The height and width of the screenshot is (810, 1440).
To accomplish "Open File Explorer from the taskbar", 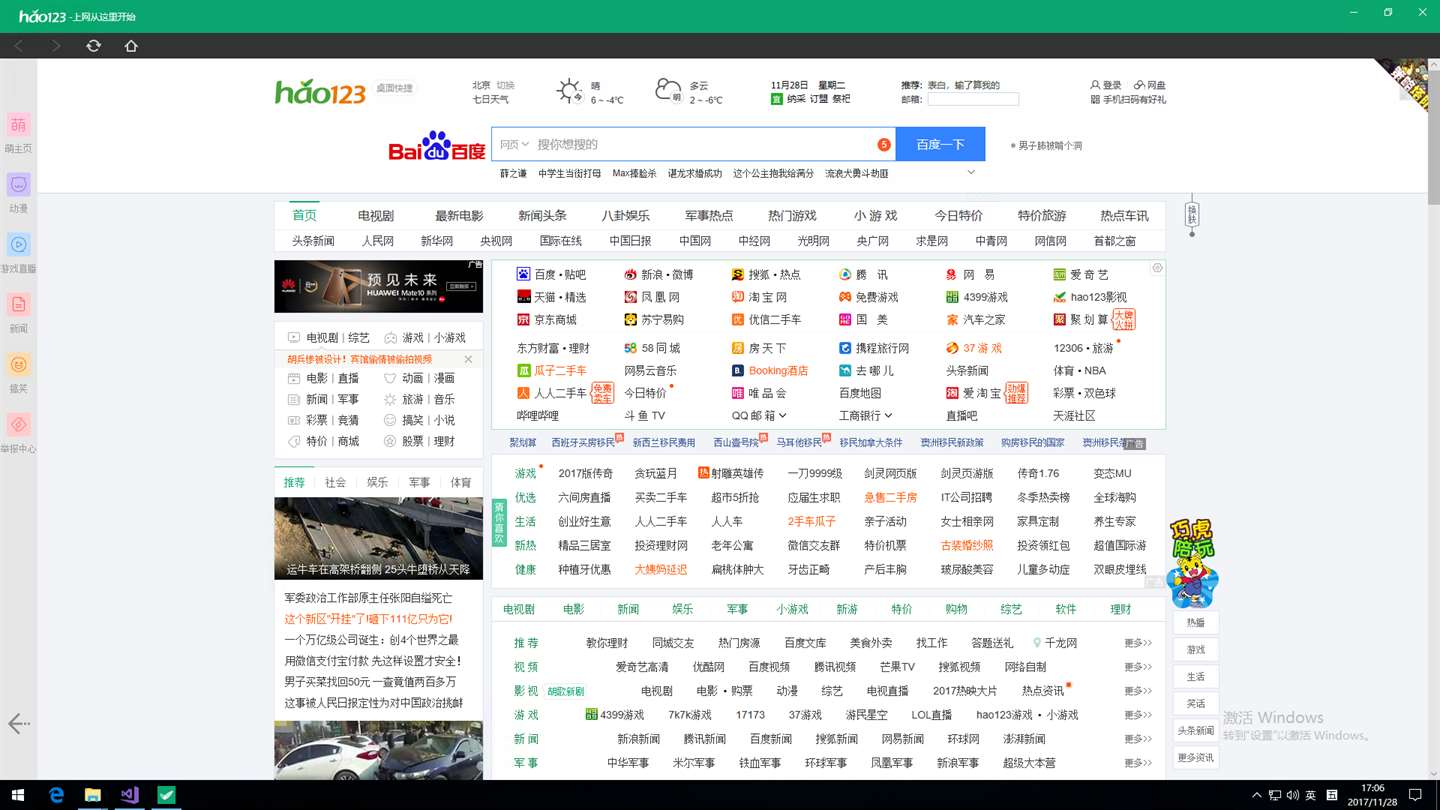I will (93, 795).
